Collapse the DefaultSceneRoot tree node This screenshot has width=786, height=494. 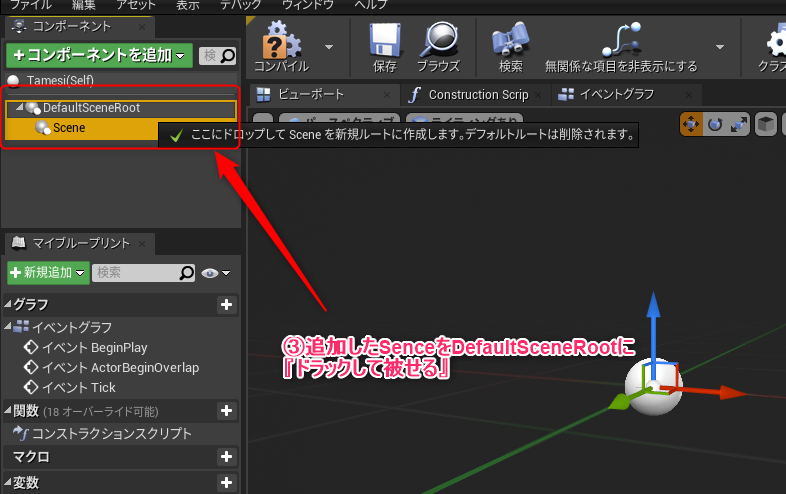point(19,108)
